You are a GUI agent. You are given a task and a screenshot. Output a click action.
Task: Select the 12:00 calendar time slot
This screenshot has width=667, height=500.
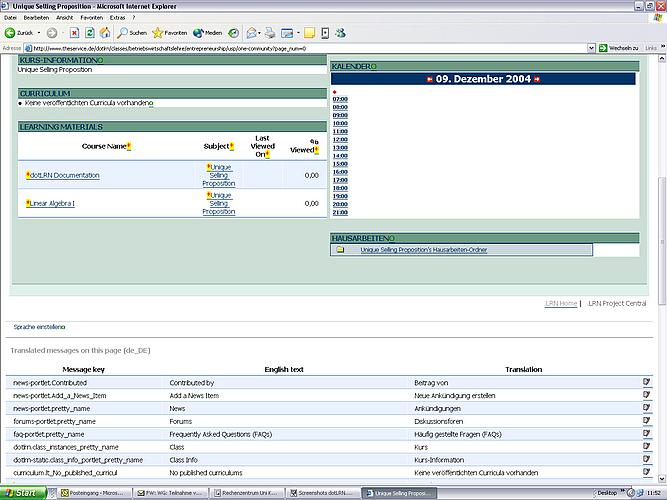340,140
